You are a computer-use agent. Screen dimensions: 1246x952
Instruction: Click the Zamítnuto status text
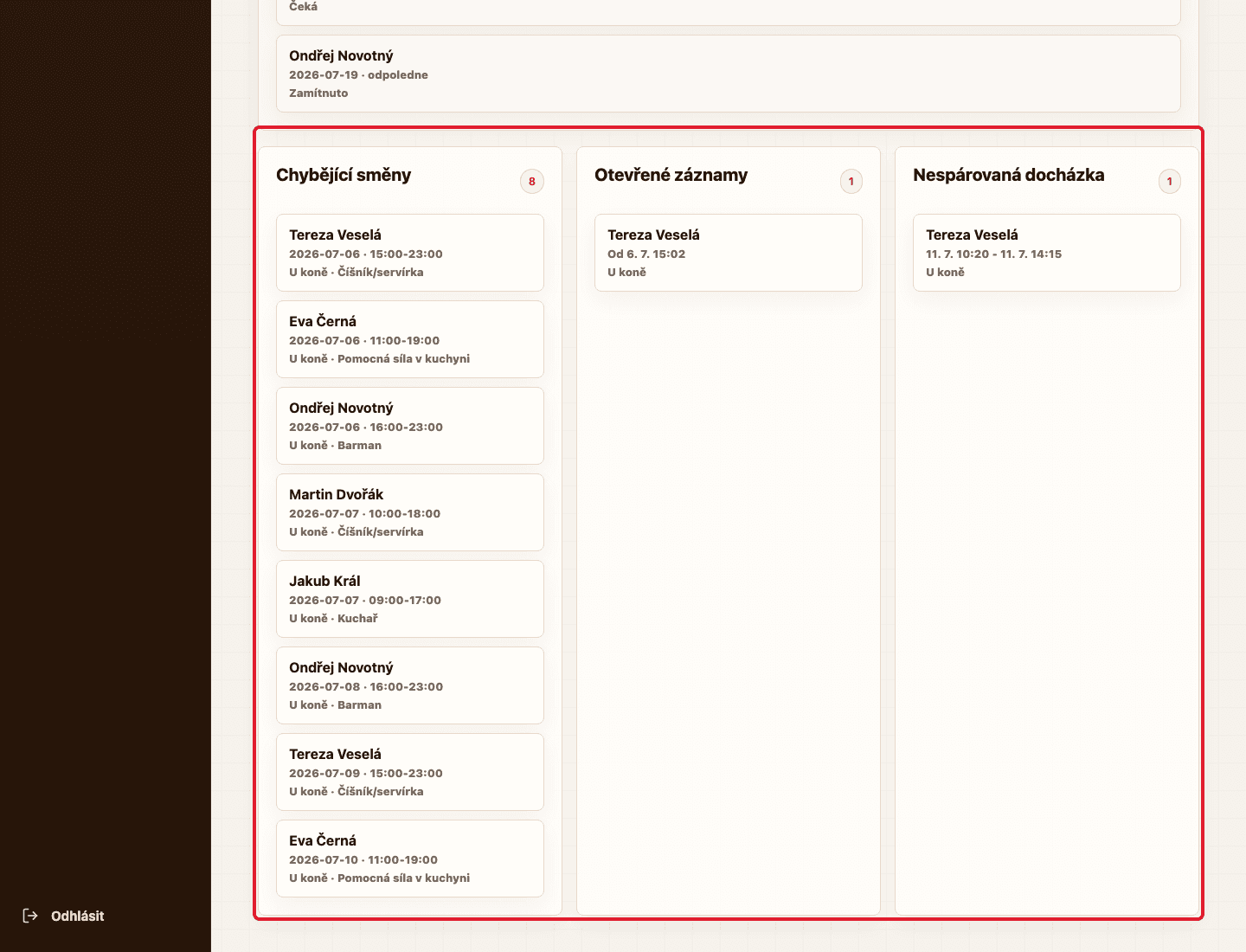click(x=318, y=93)
